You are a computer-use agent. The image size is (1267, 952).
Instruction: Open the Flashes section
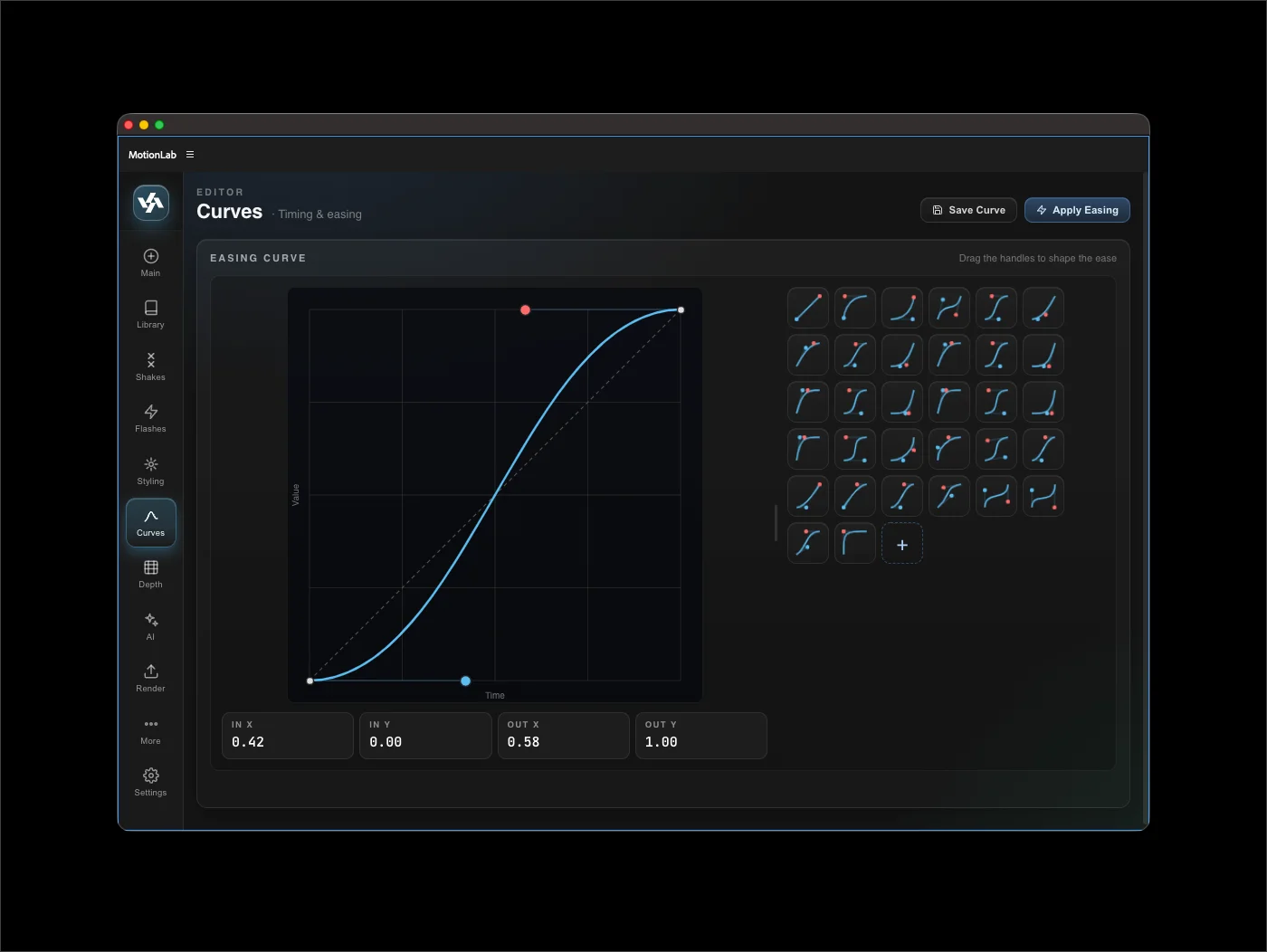pyautogui.click(x=150, y=418)
